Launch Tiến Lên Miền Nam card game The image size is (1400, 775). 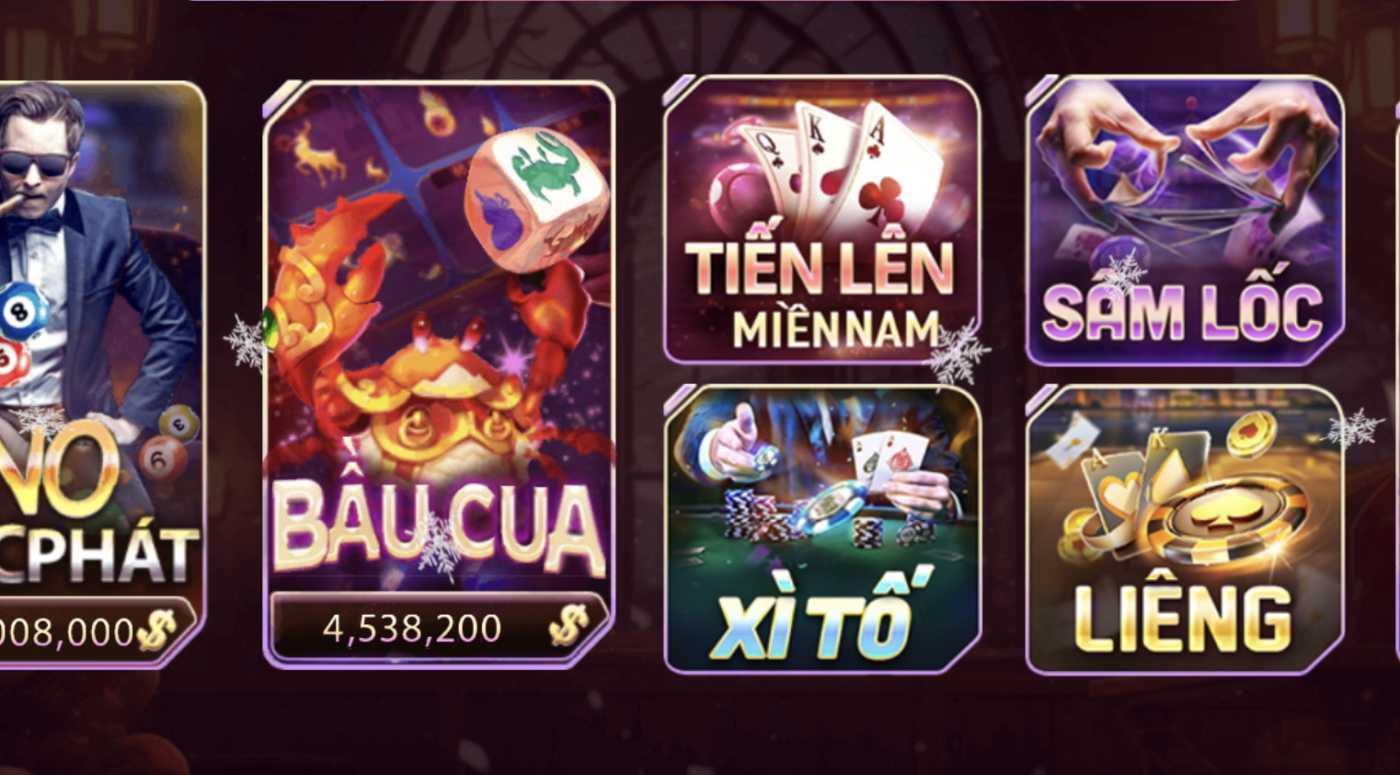click(822, 219)
